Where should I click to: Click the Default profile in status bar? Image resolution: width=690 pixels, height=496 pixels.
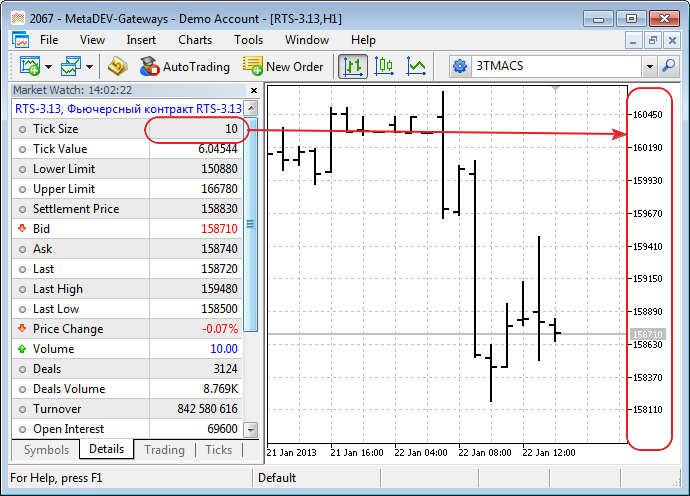click(x=277, y=478)
